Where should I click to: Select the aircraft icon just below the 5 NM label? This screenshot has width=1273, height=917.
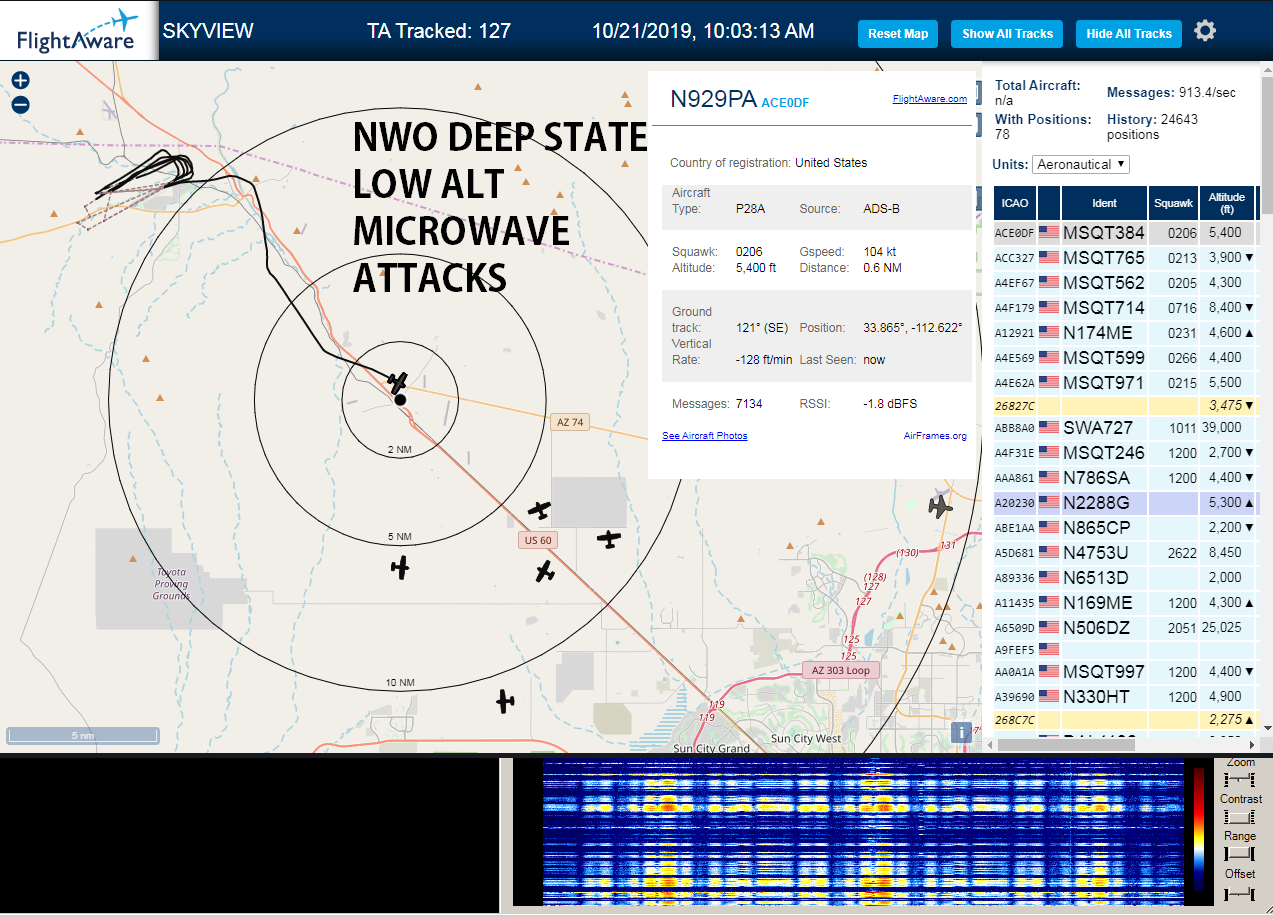tap(401, 568)
